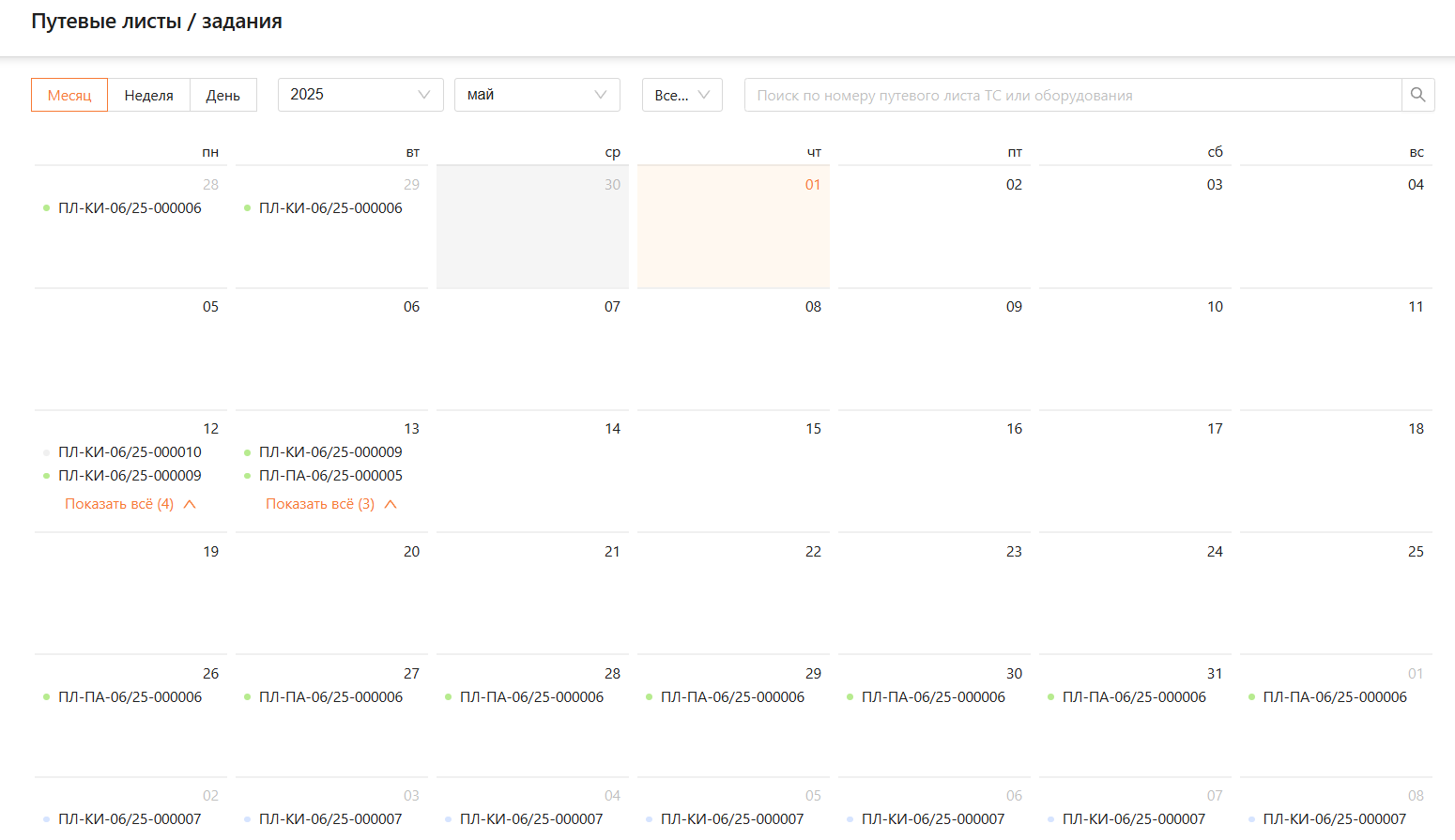1455x840 pixels.
Task: Expand the Все... filter dropdown
Action: coord(682,95)
